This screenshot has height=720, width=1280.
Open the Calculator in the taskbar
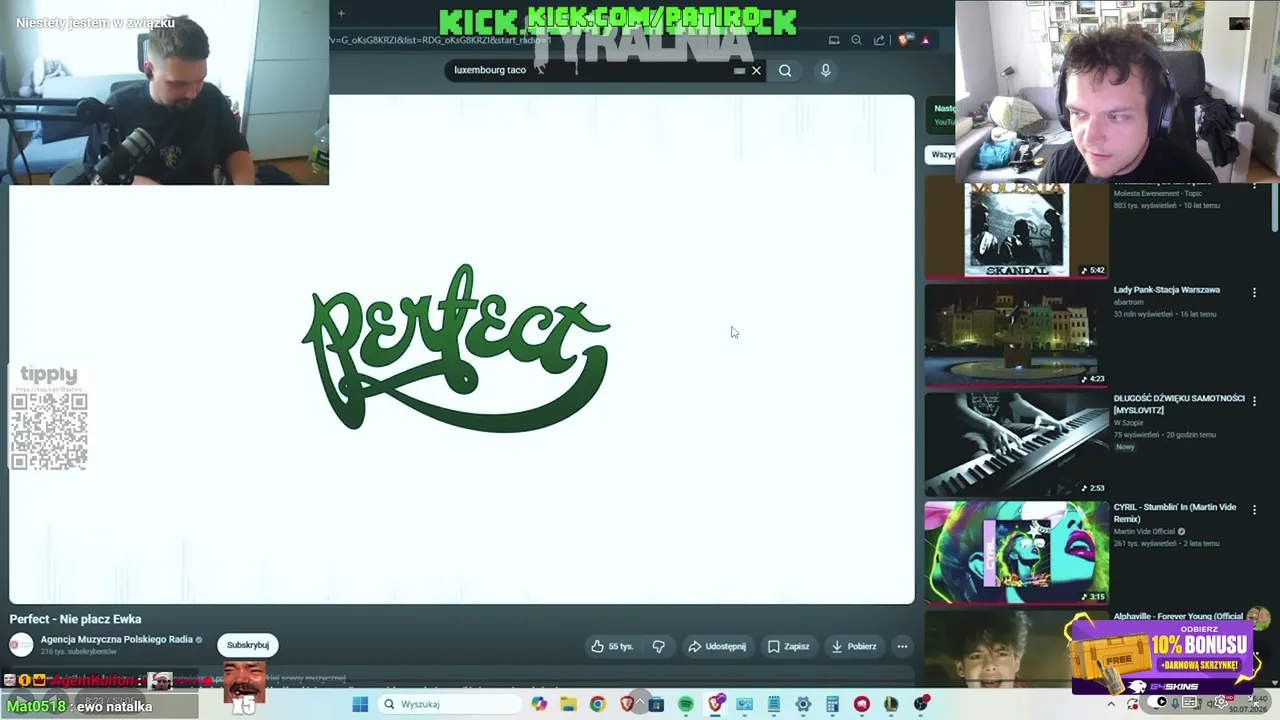(x=832, y=704)
